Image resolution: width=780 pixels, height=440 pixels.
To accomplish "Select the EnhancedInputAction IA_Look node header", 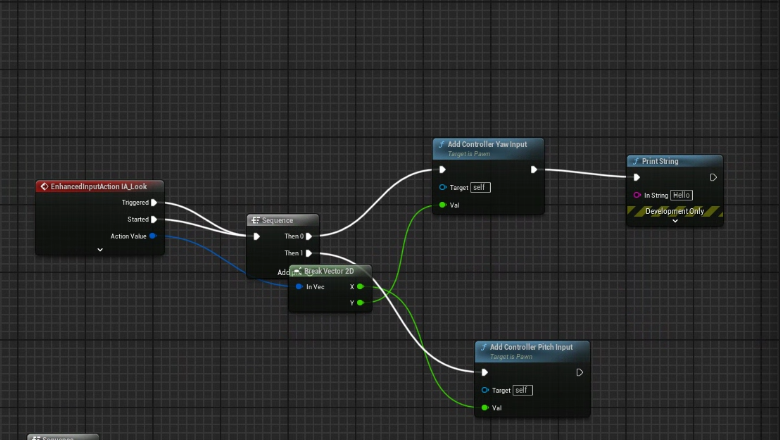I will [98, 186].
